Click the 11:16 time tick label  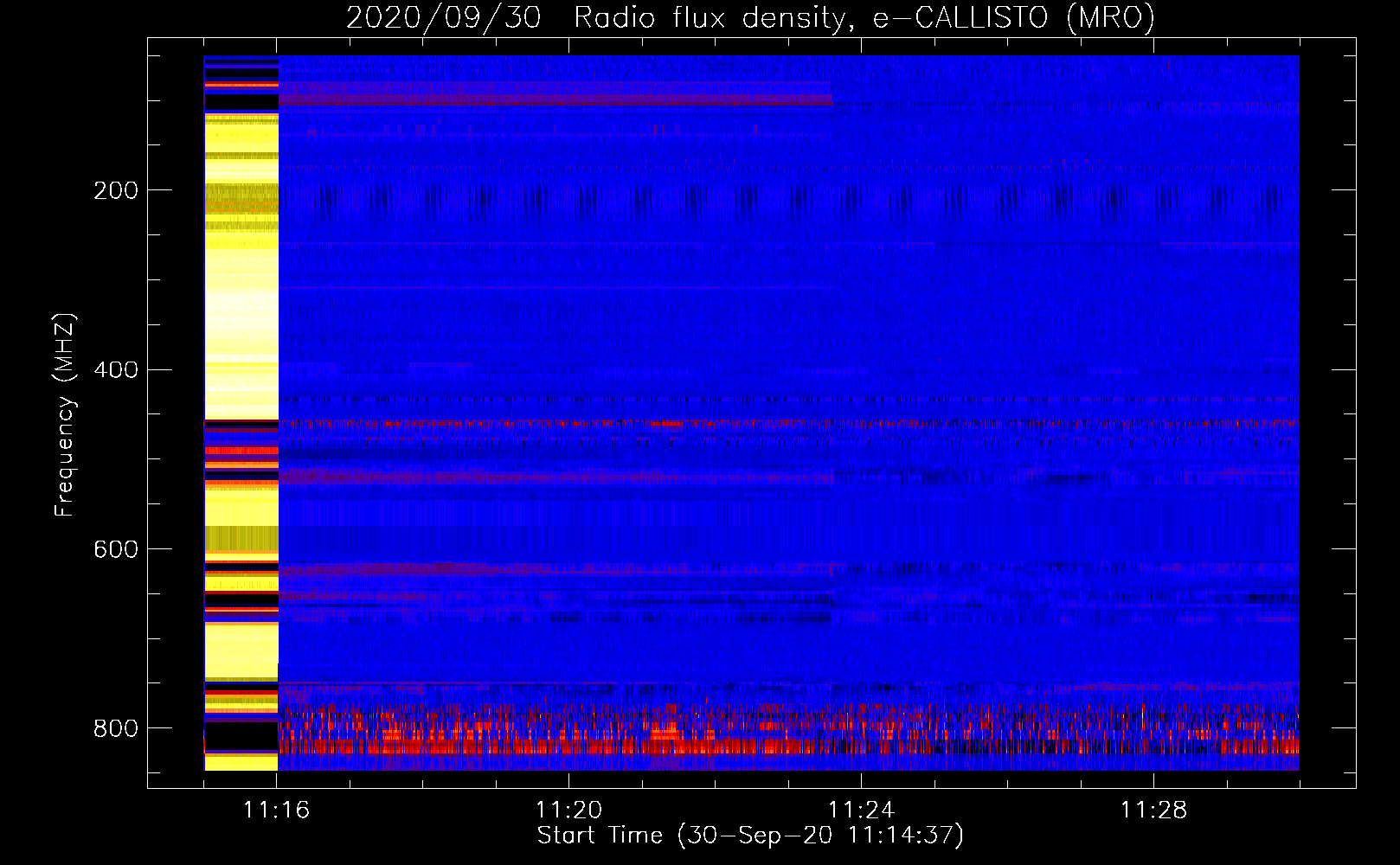[276, 810]
